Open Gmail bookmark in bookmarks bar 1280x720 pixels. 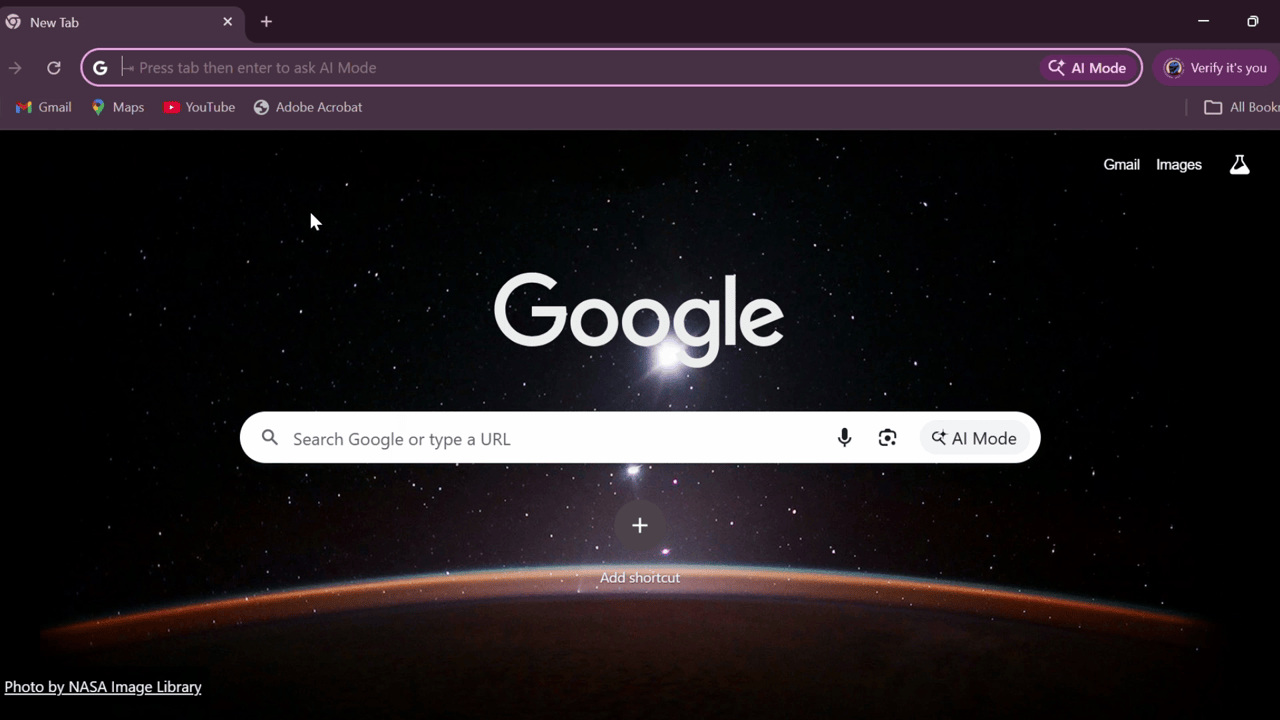coord(44,107)
